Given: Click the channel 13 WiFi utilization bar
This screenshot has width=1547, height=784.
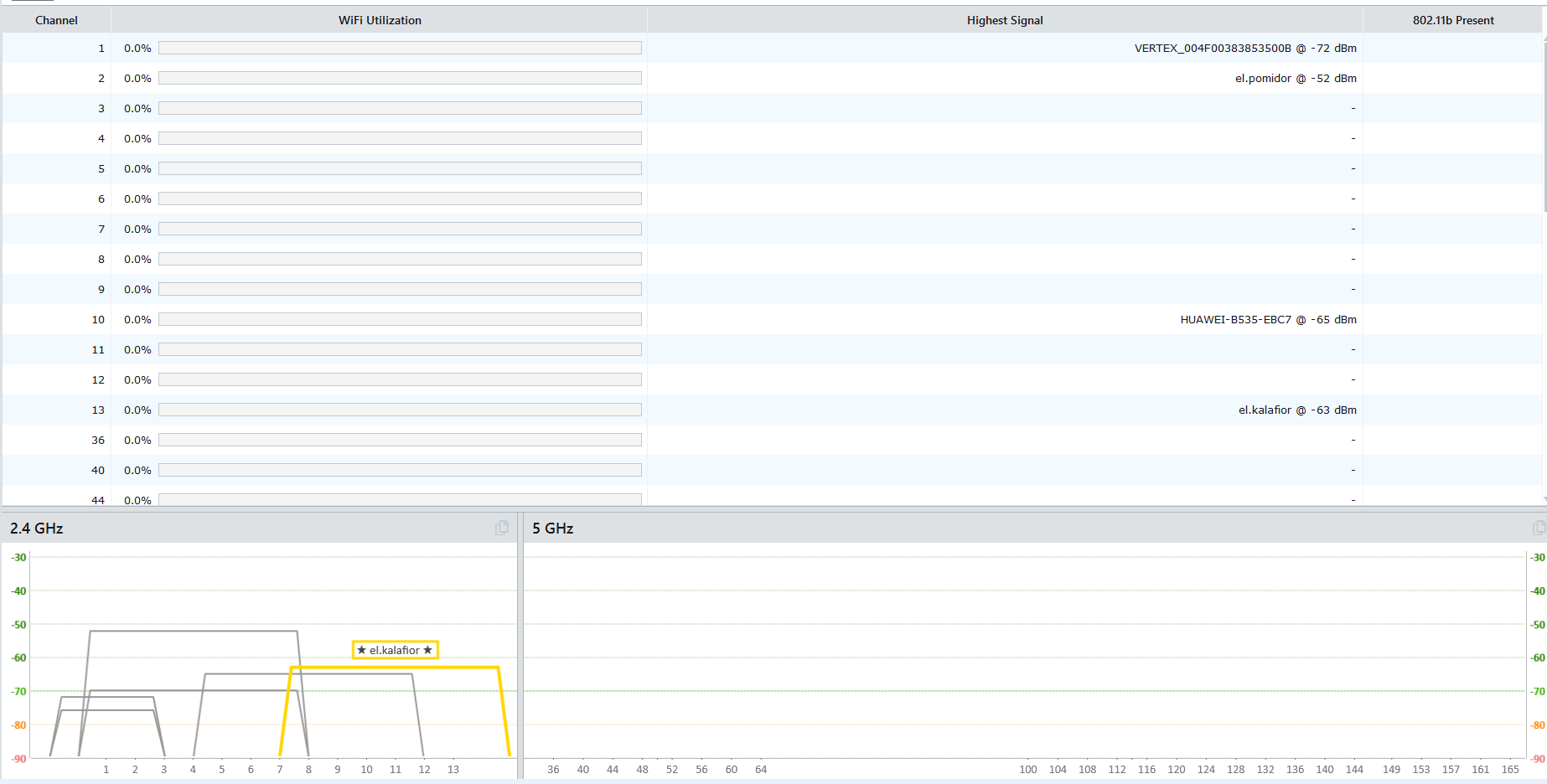Looking at the screenshot, I should [400, 410].
